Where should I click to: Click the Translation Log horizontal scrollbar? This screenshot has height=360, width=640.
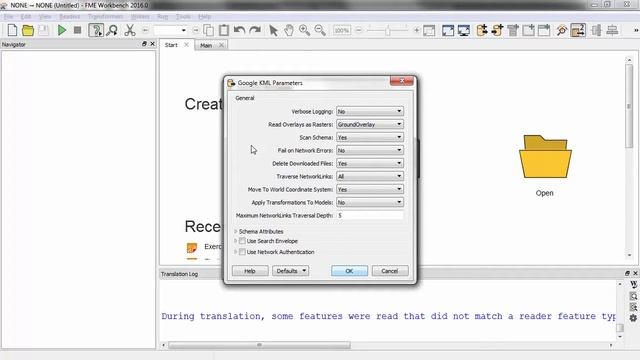(x=259, y=345)
